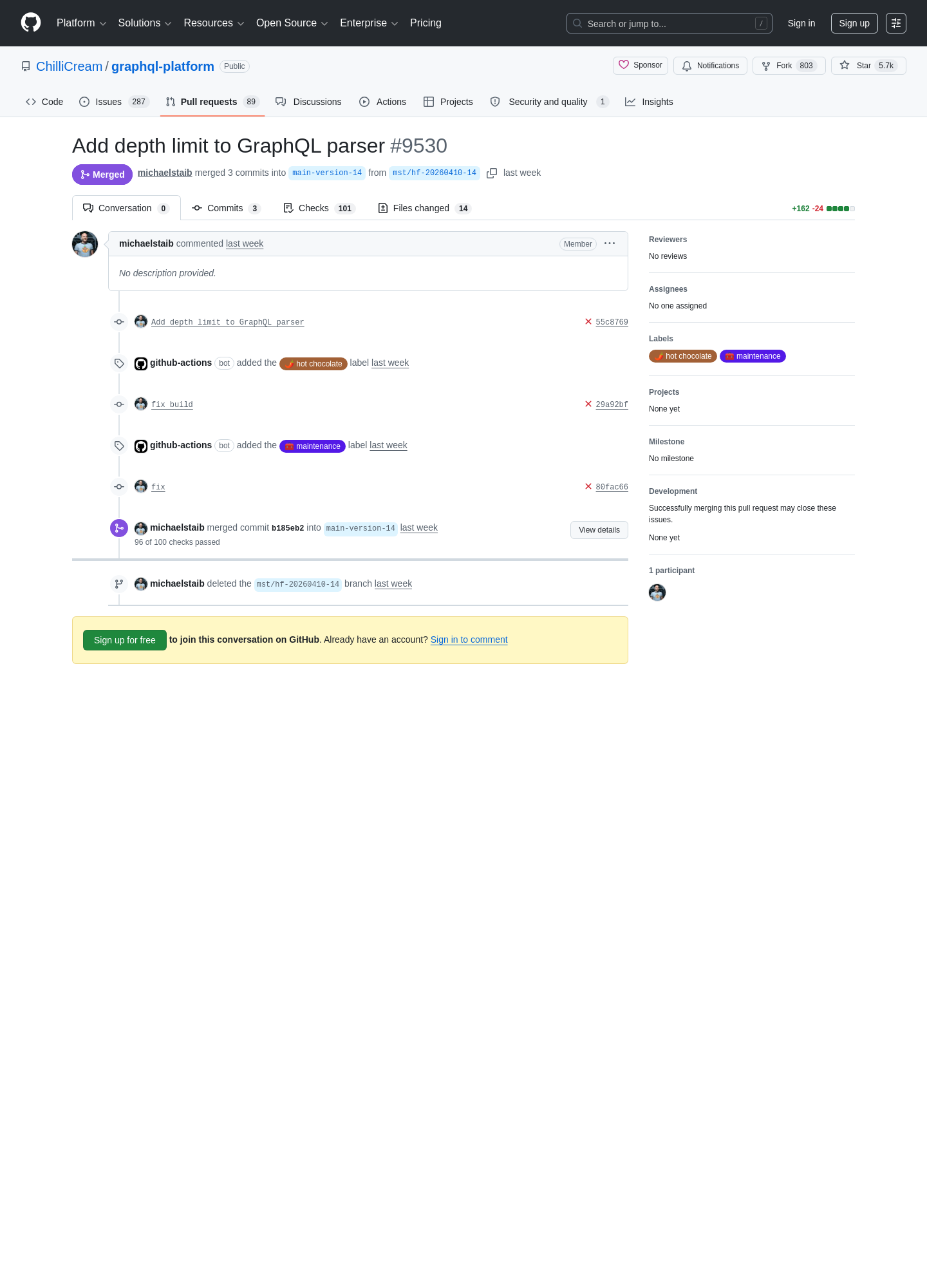This screenshot has width=927, height=1288.
Task: Focus the Search or jump to field
Action: pyautogui.click(x=669, y=23)
